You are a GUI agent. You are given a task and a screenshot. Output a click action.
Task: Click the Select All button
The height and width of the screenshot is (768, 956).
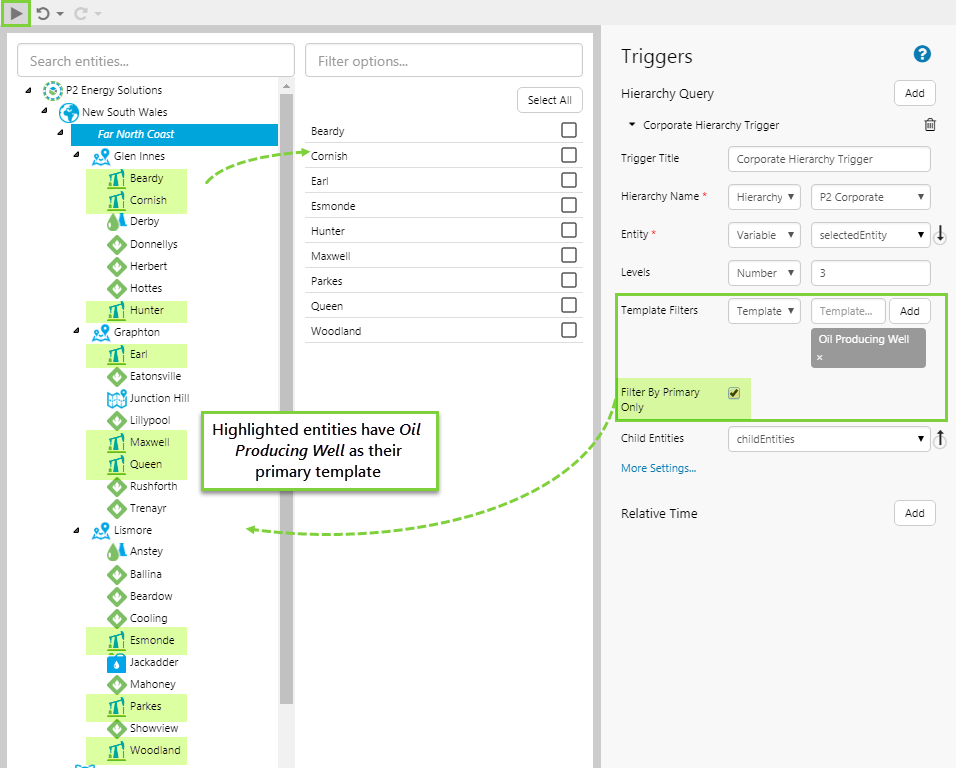click(x=549, y=100)
